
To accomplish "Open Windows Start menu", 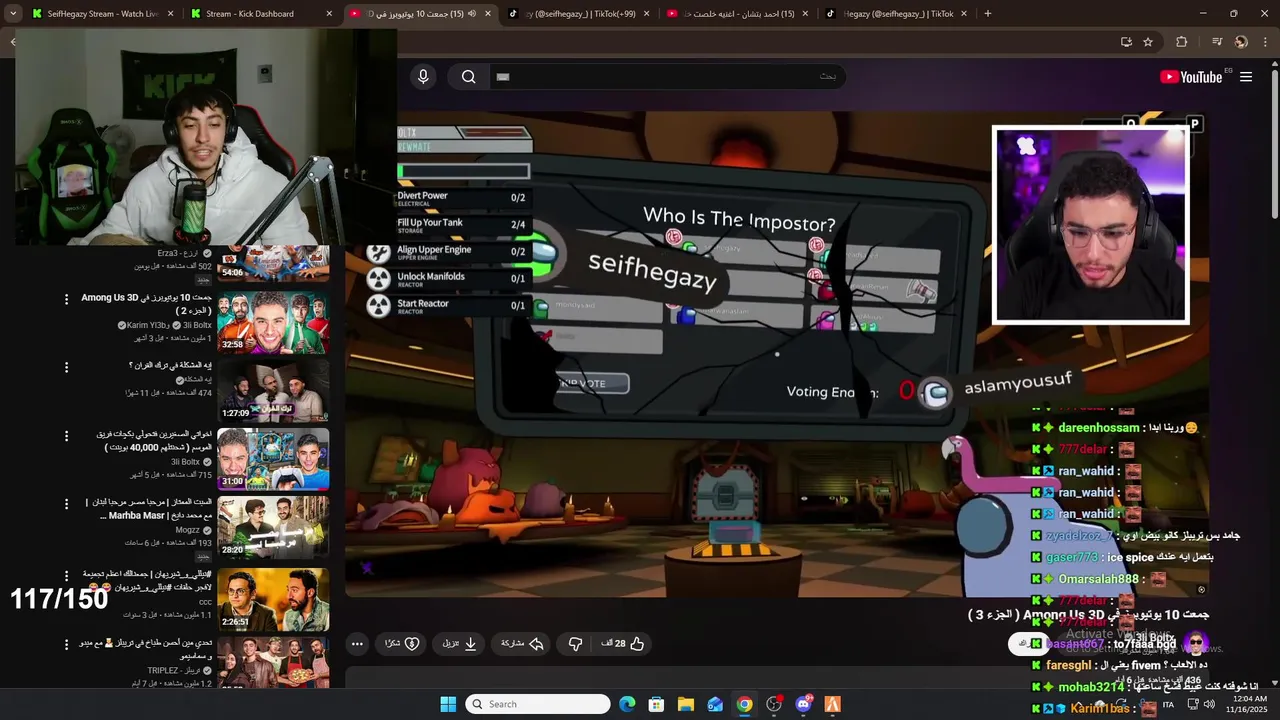I will (448, 704).
